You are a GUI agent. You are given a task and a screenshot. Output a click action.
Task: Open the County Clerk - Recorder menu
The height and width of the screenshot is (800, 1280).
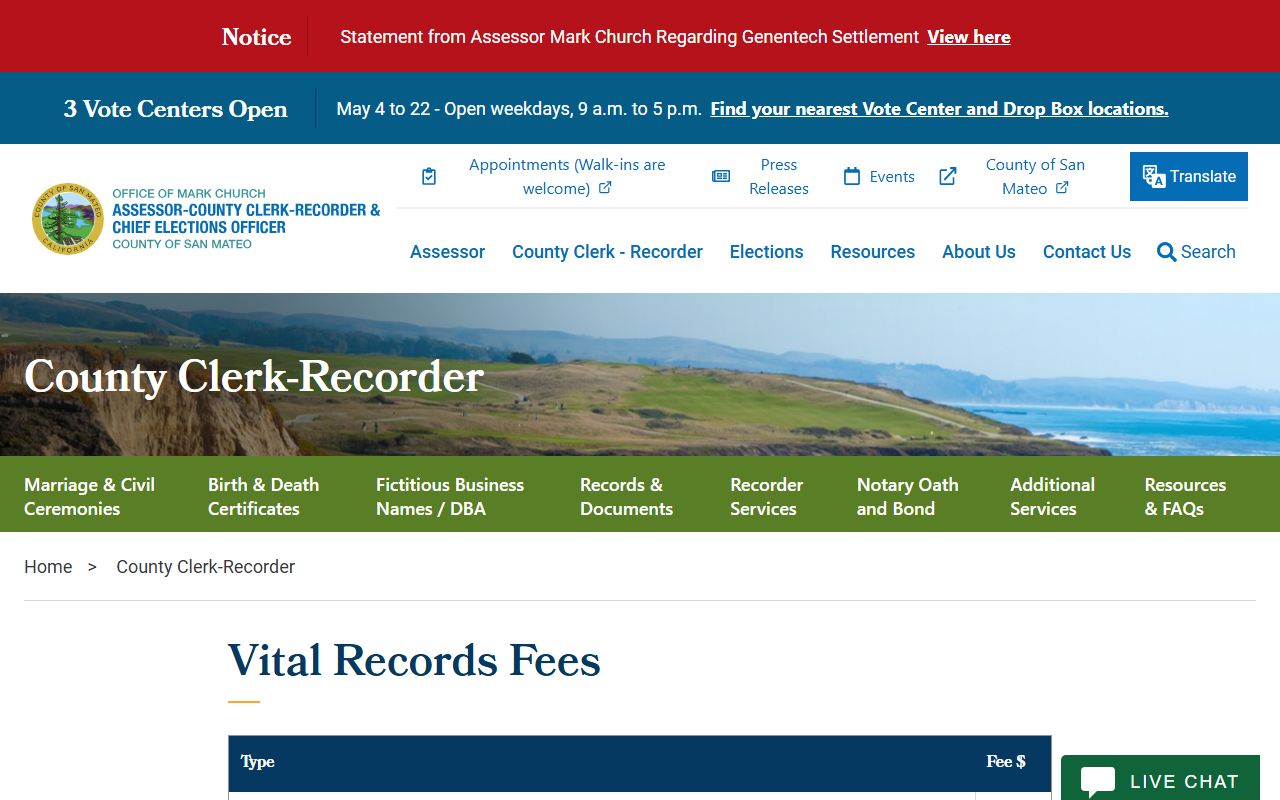[x=607, y=252]
